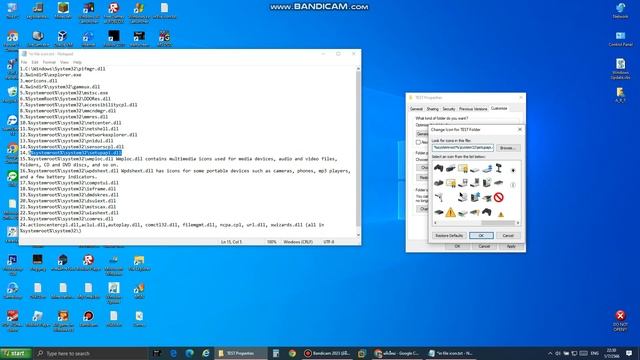The height and width of the screenshot is (360, 640).
Task: Open Notepad Edit menu
Action: point(35,62)
